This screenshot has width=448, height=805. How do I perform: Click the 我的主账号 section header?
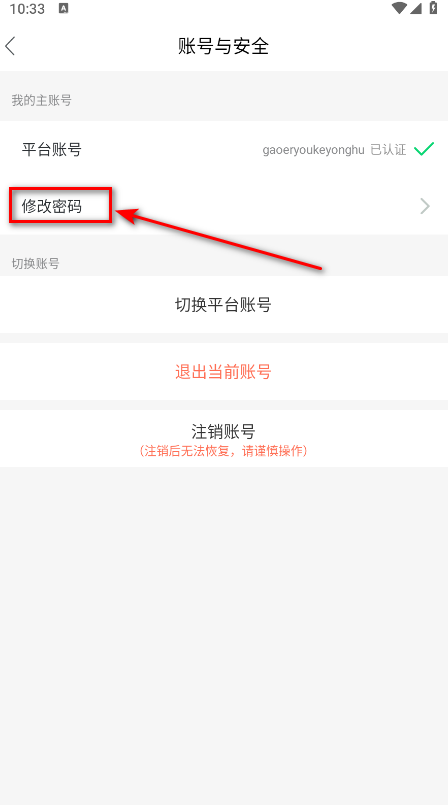tap(42, 100)
